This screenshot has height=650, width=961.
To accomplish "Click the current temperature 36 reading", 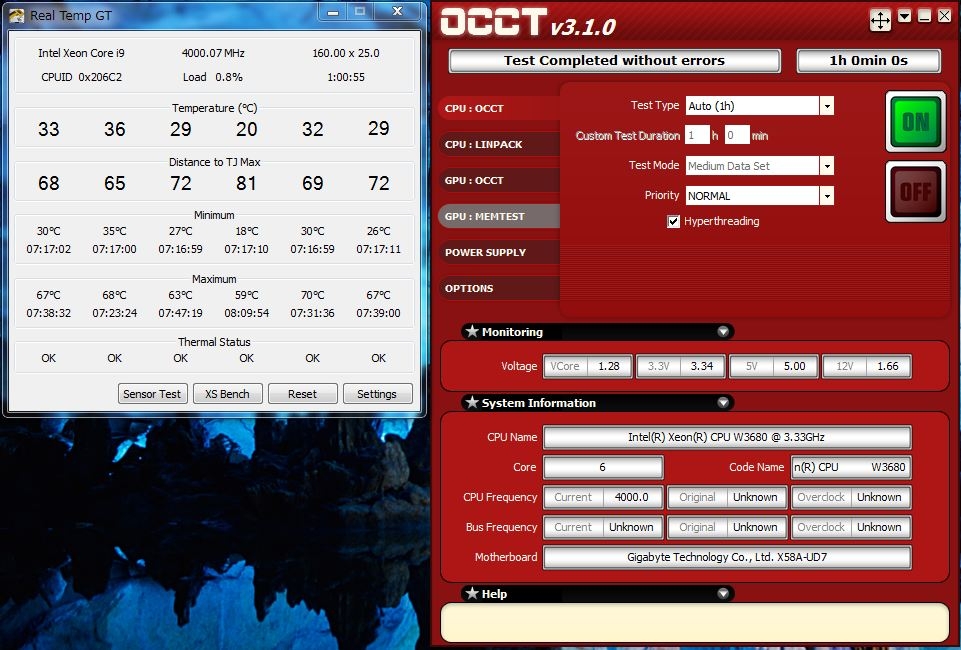I will (115, 129).
